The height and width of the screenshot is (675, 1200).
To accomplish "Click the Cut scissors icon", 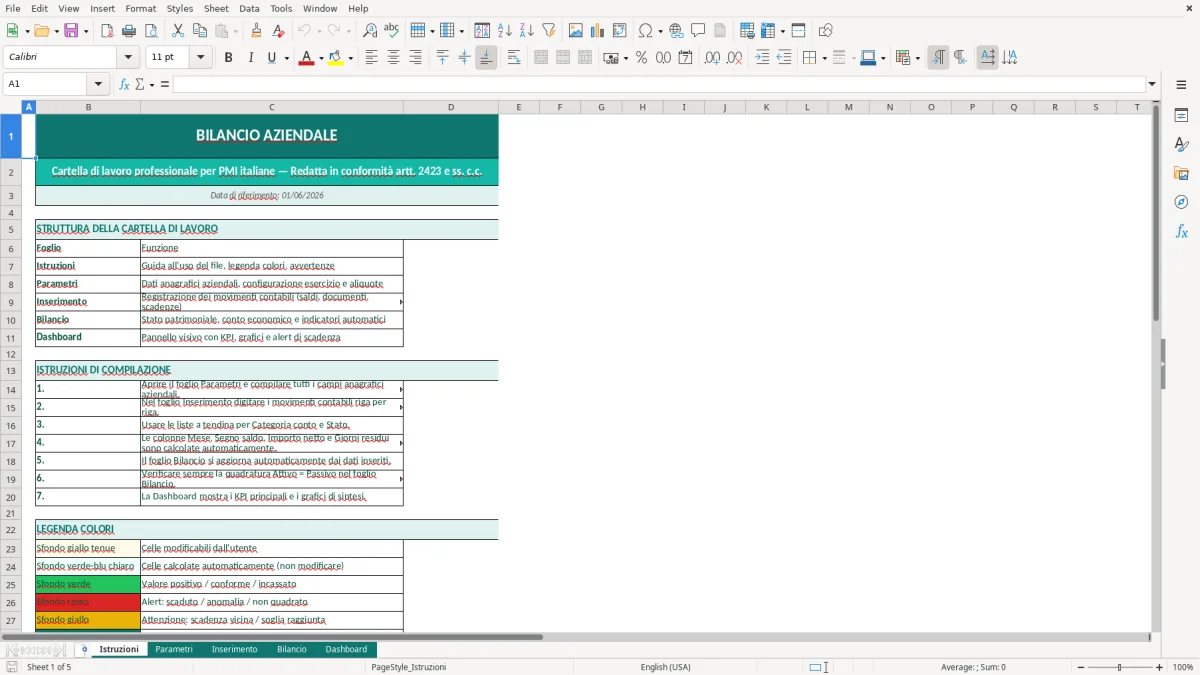I will coord(178,31).
